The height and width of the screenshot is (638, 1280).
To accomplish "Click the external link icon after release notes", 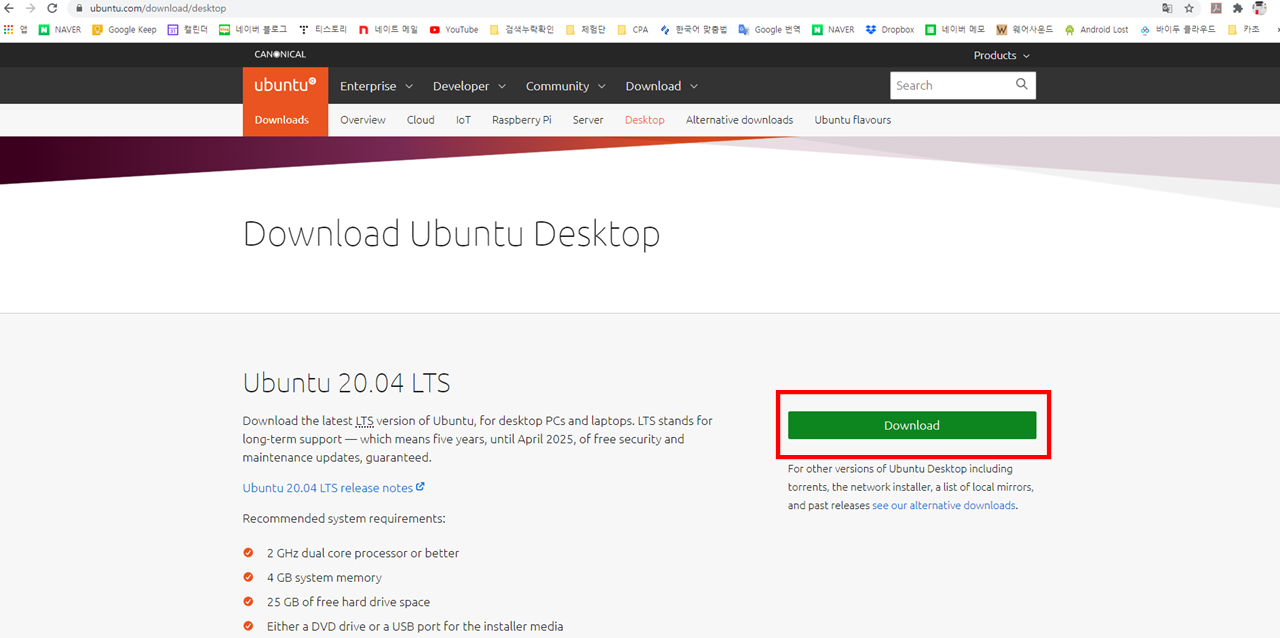I will tap(421, 487).
